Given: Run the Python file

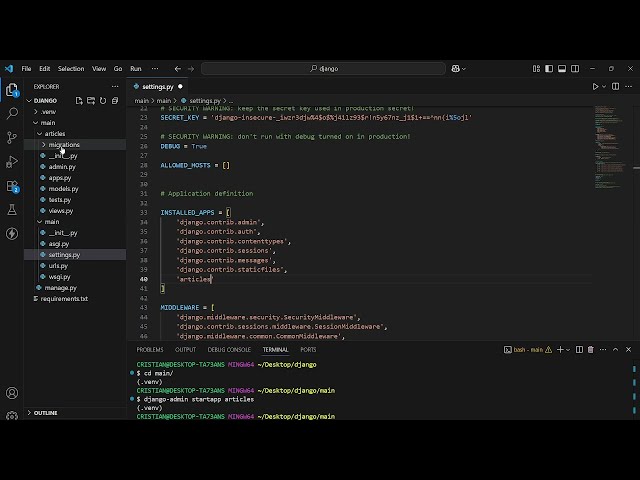Looking at the screenshot, I should pyautogui.click(x=595, y=87).
